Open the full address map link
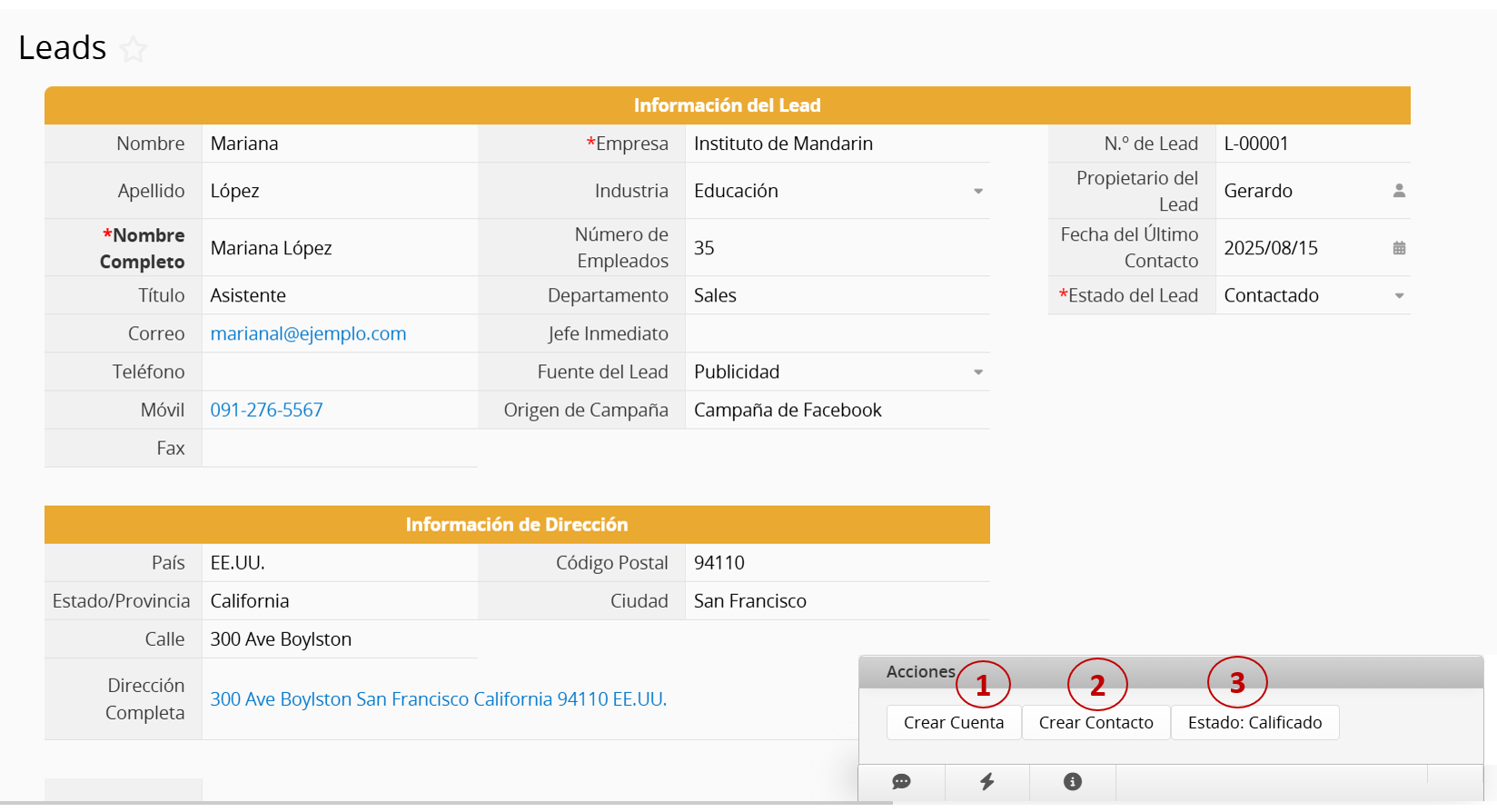The image size is (1497, 812). (x=438, y=699)
